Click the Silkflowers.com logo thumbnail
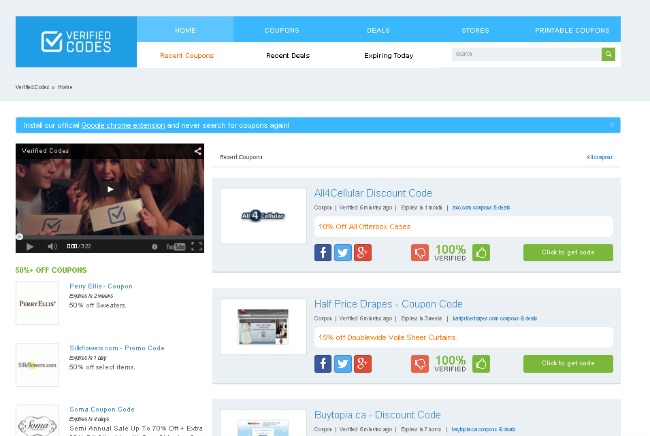This screenshot has height=436, width=650. pos(37,365)
